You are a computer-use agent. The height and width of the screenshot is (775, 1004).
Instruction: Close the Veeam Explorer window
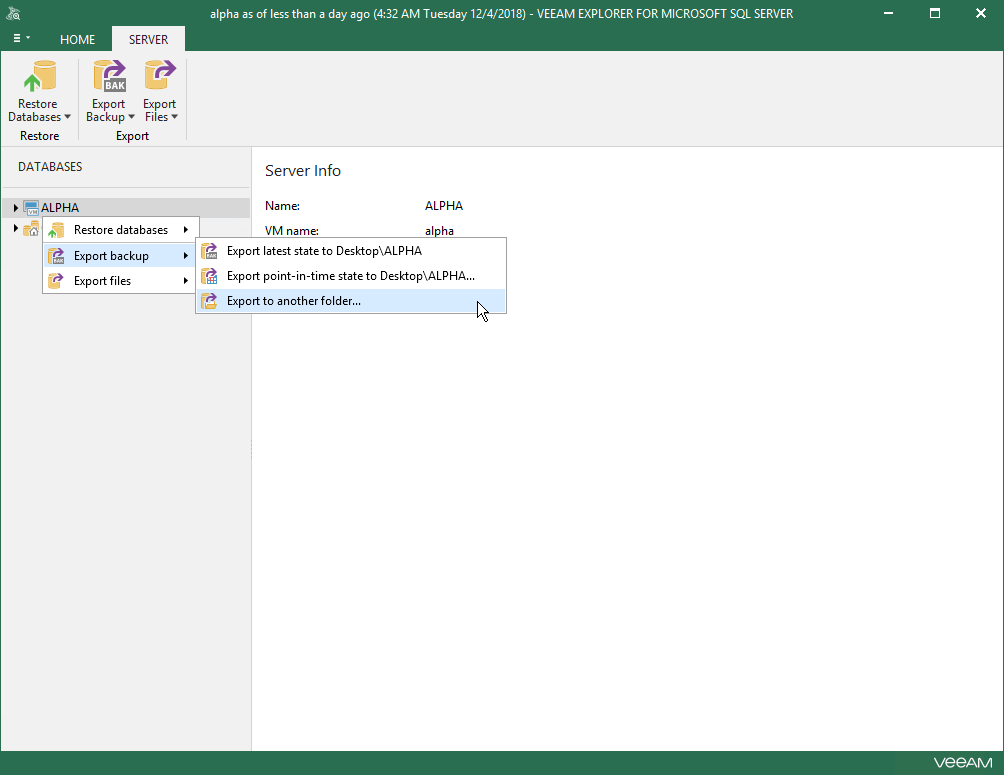point(981,13)
